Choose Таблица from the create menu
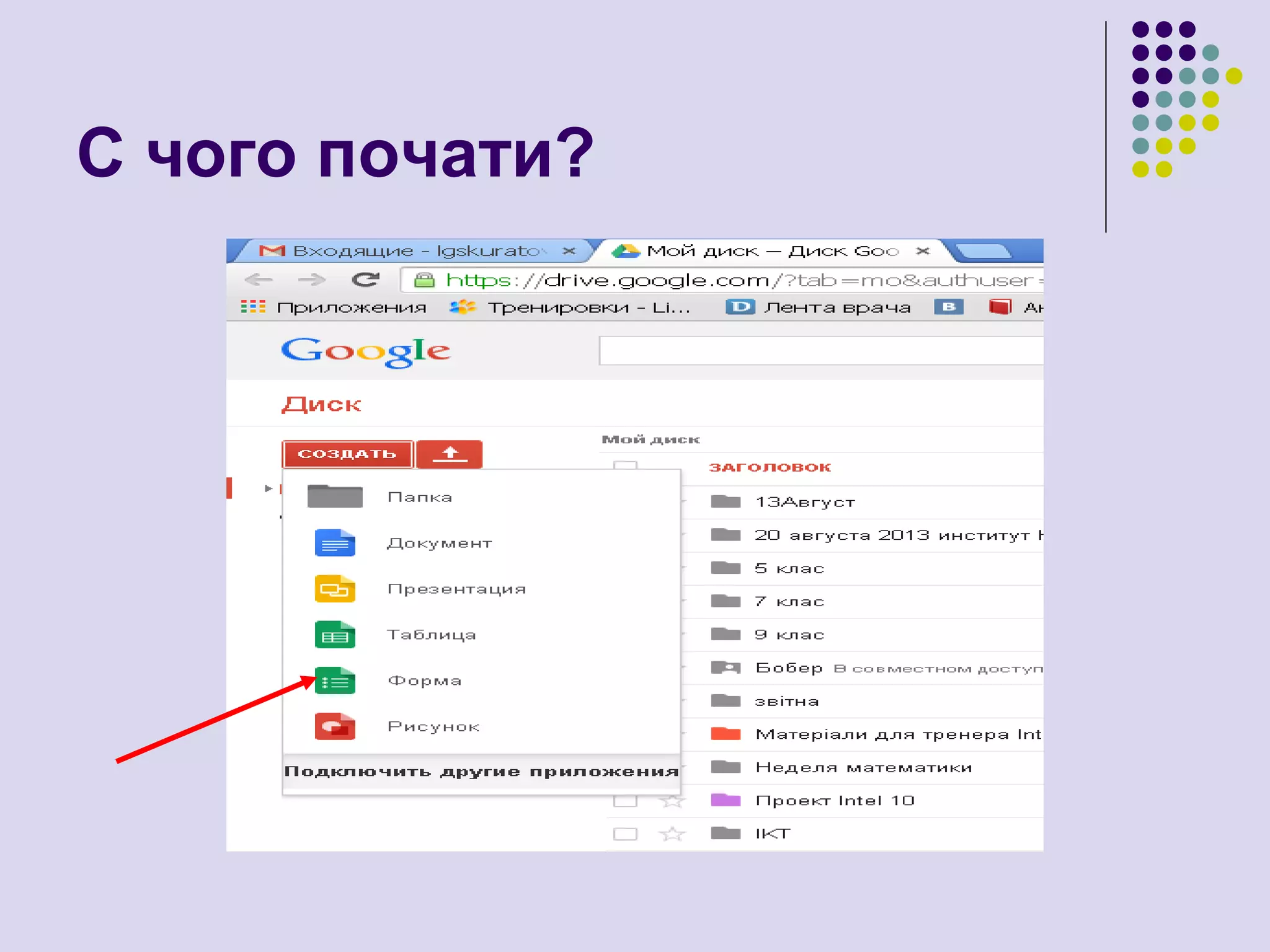Image resolution: width=1270 pixels, height=952 pixels. 481,635
